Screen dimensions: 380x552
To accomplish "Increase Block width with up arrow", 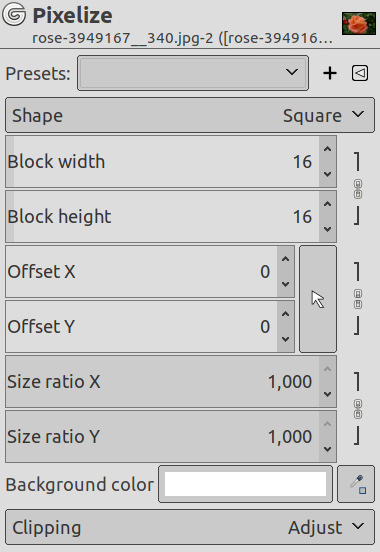I will [x=328, y=149].
